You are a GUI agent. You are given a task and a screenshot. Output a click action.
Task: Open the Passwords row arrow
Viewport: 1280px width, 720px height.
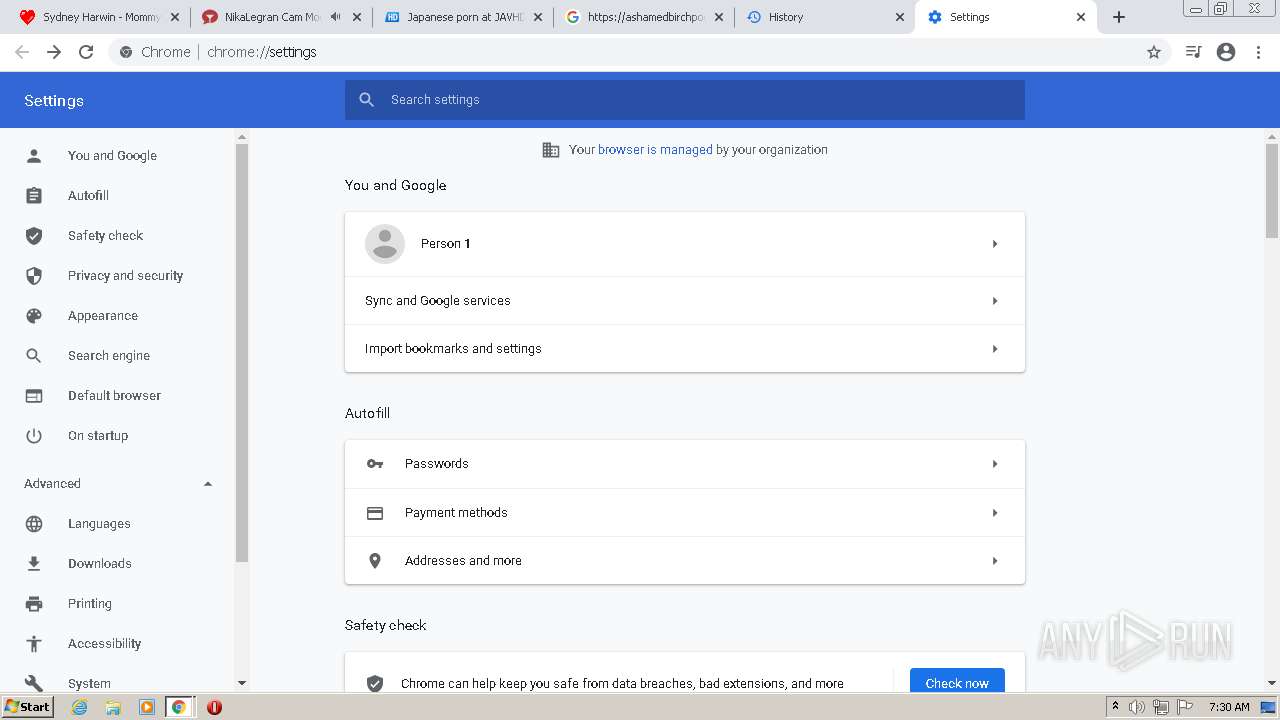point(995,464)
